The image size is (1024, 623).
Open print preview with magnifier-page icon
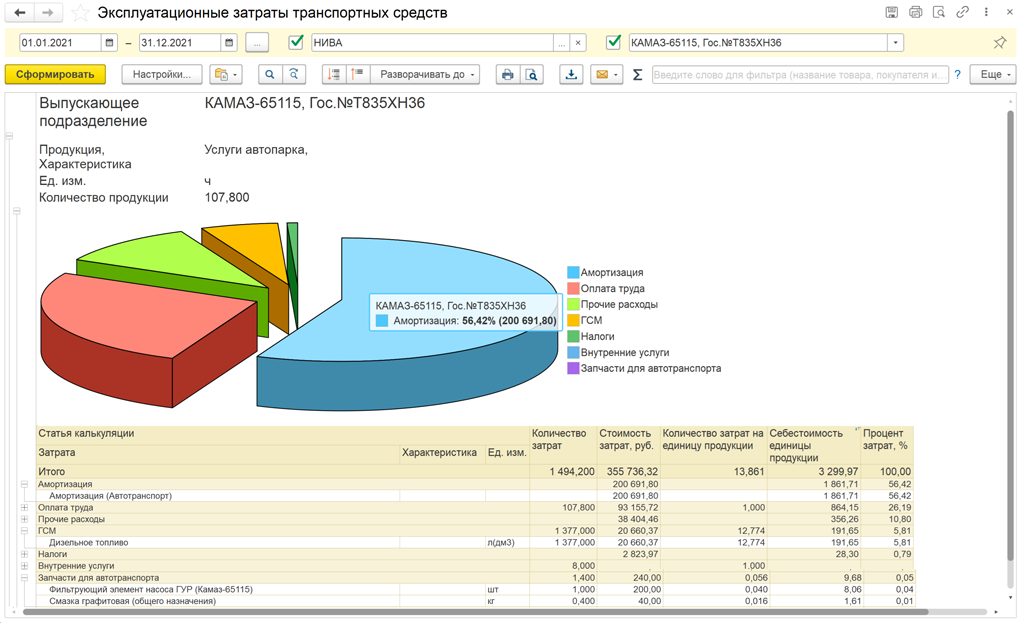(x=532, y=75)
